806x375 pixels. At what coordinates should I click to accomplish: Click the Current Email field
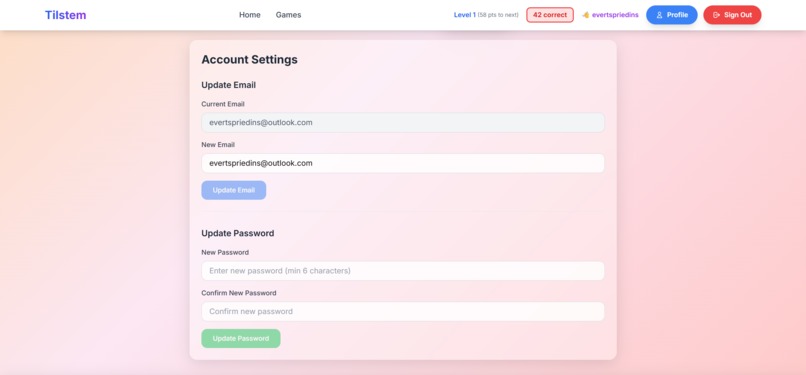403,123
